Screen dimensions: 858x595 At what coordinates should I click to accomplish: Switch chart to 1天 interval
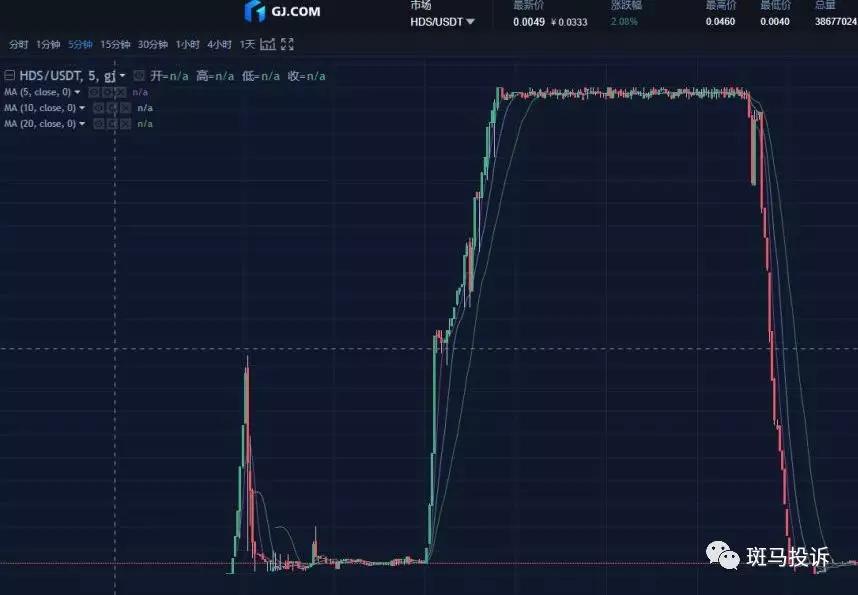(x=247, y=44)
